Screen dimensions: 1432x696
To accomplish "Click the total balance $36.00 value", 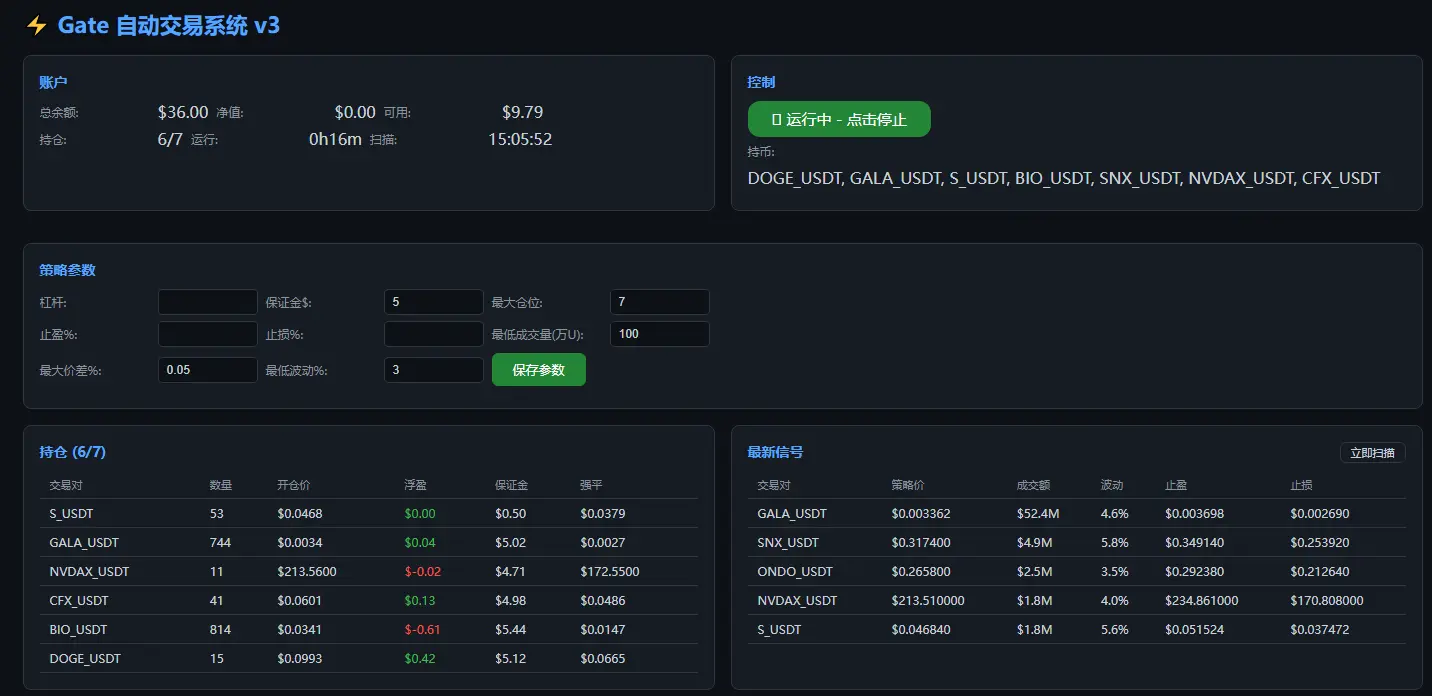I will tap(183, 113).
